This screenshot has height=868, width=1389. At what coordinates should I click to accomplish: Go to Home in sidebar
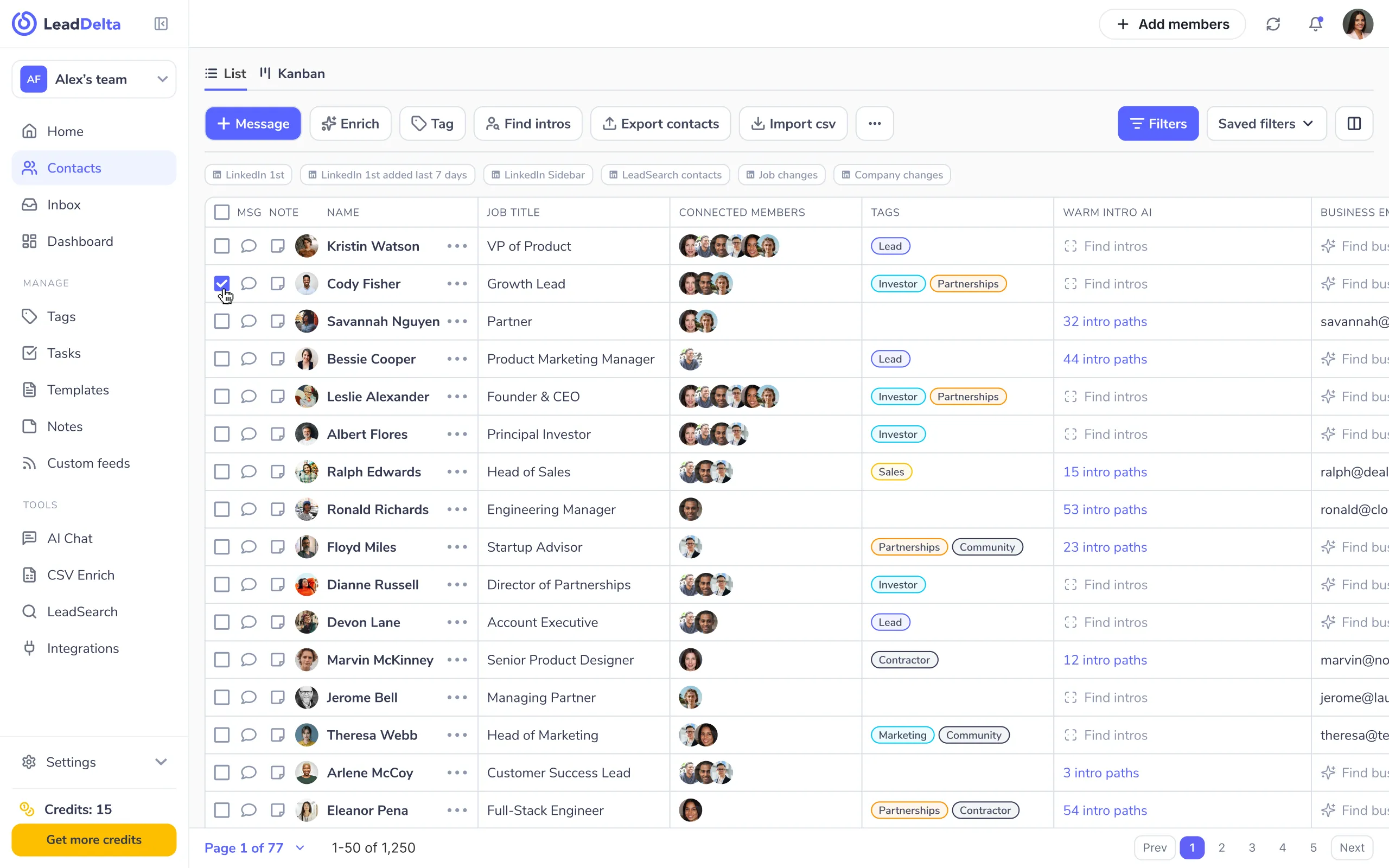(93, 131)
